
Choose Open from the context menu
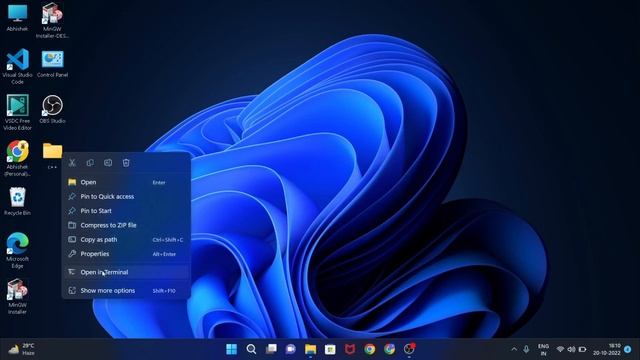(126, 182)
